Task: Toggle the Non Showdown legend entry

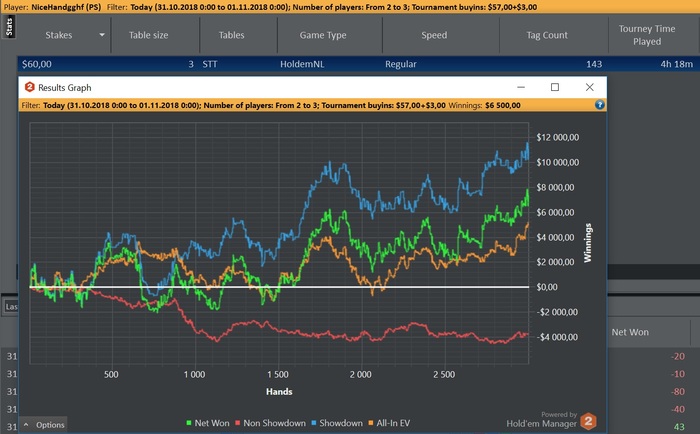Action: coord(271,423)
